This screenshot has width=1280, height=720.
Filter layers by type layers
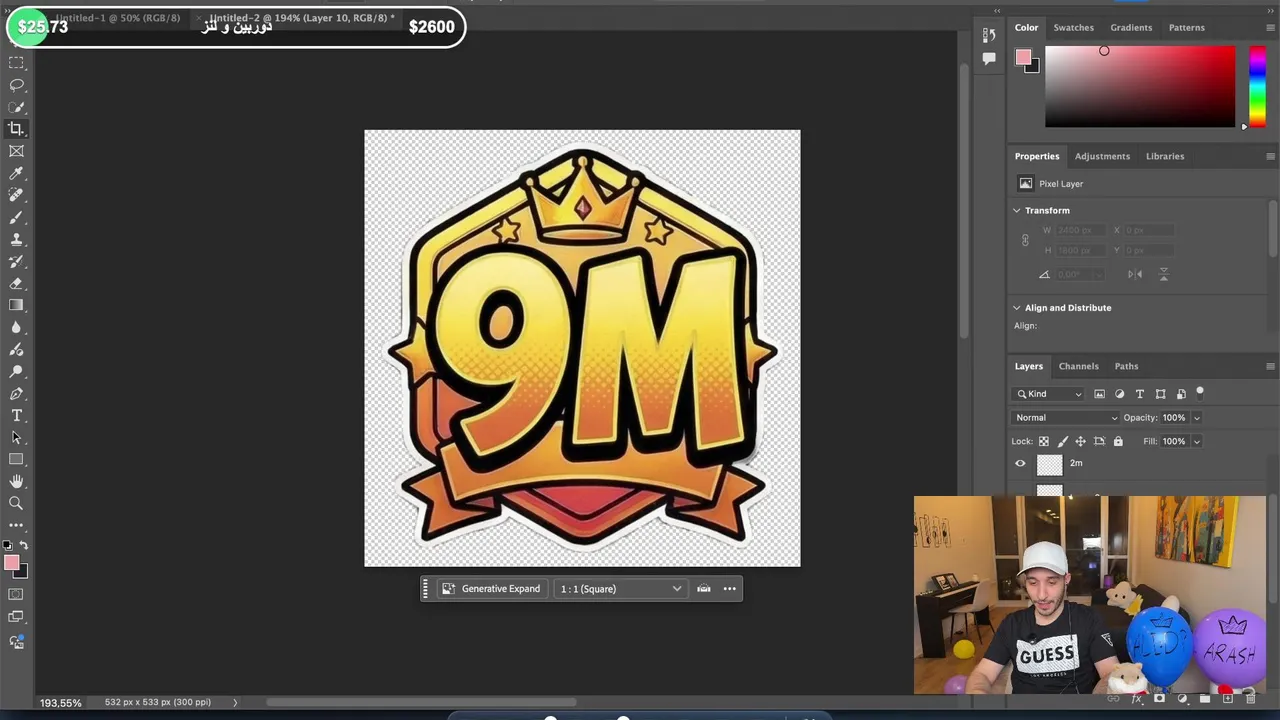[1139, 394]
